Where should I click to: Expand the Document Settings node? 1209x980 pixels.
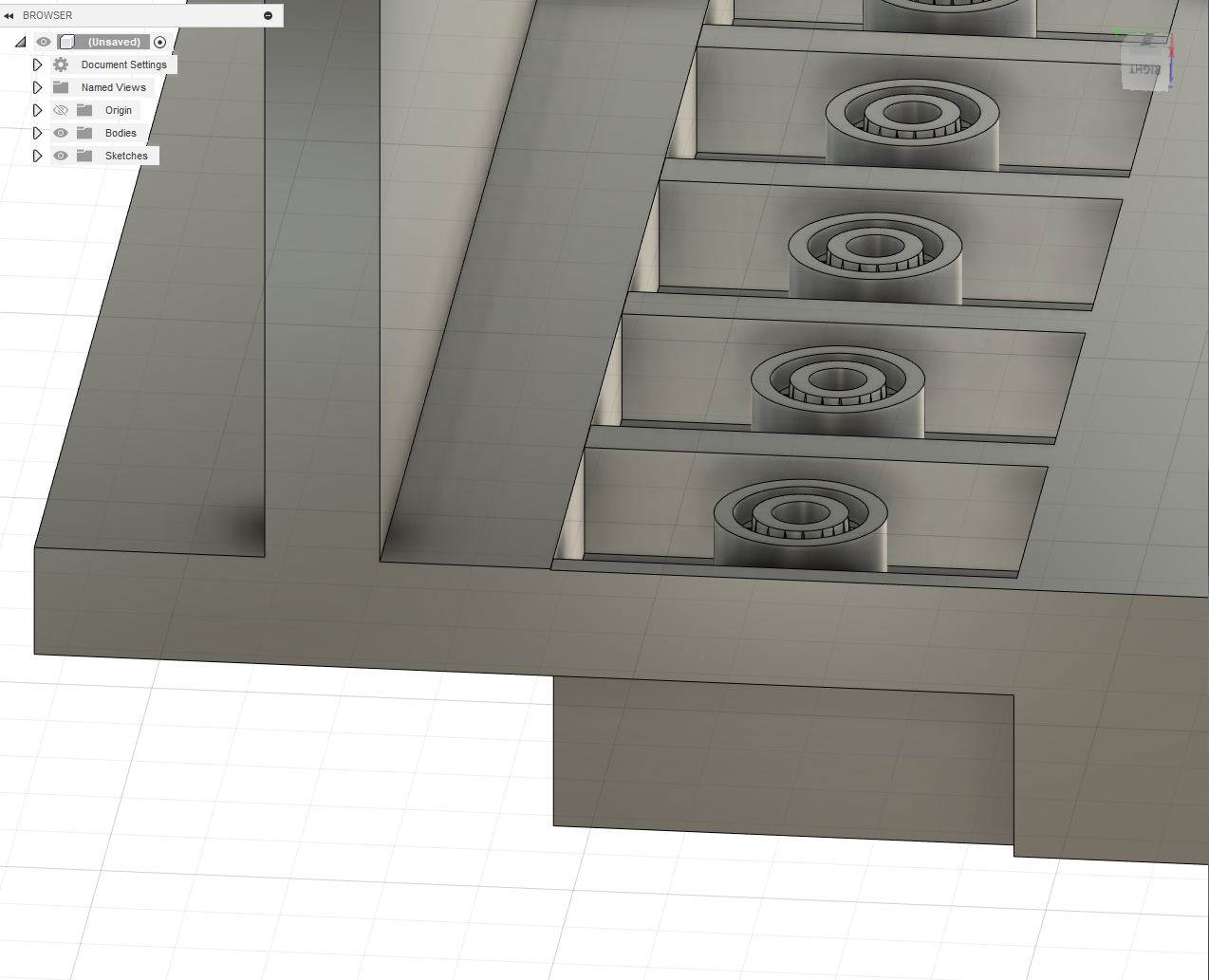tap(37, 65)
